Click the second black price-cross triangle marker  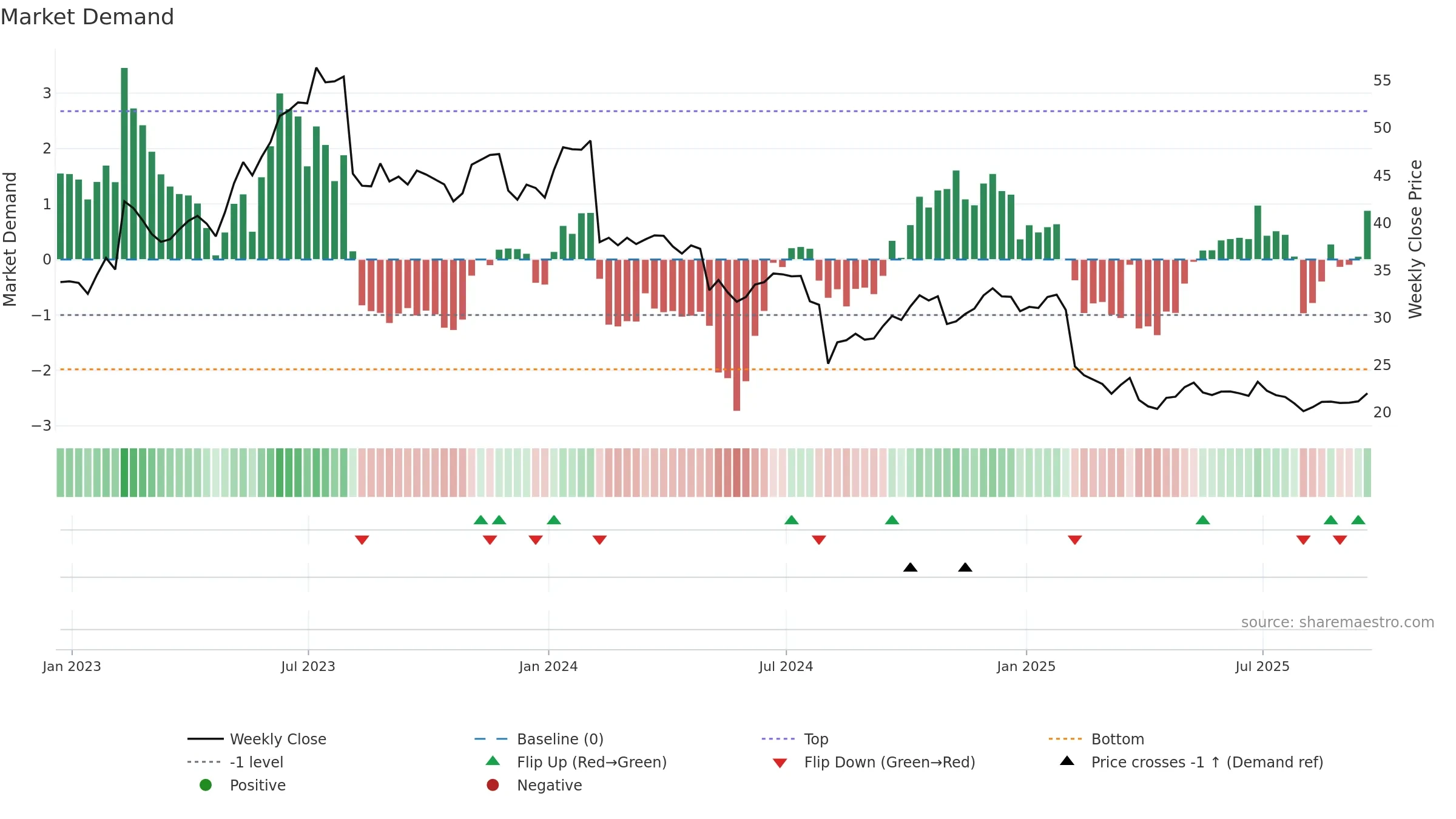965,567
